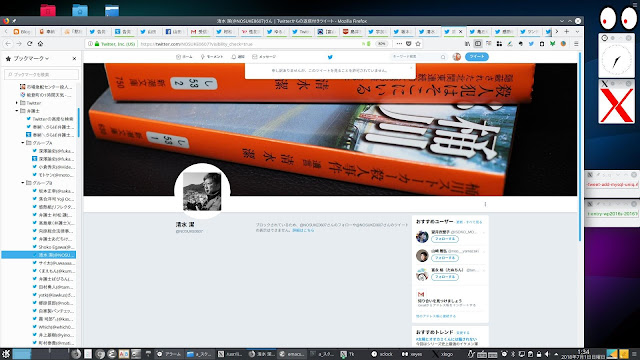Viewport: 640px width, 360px height.
Task: Click the taskbar clock showing 1:54
Action: pos(584,354)
